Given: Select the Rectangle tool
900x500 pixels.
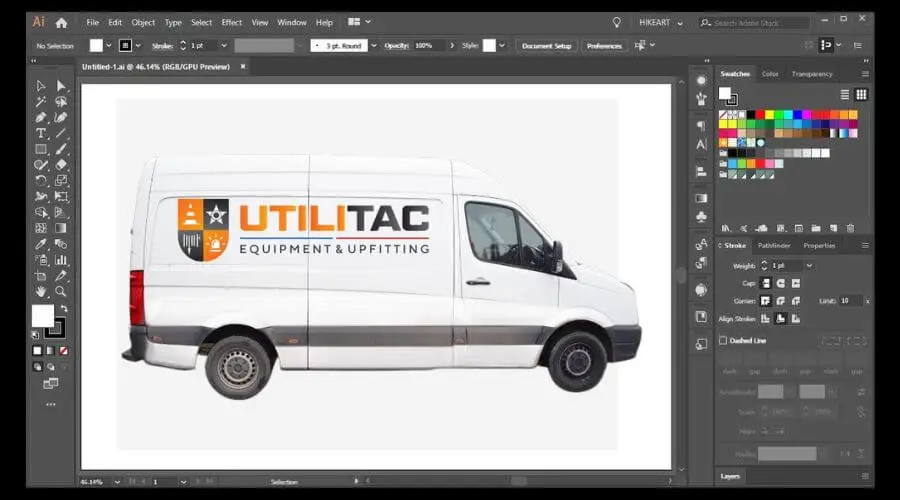Looking at the screenshot, I should pos(41,149).
